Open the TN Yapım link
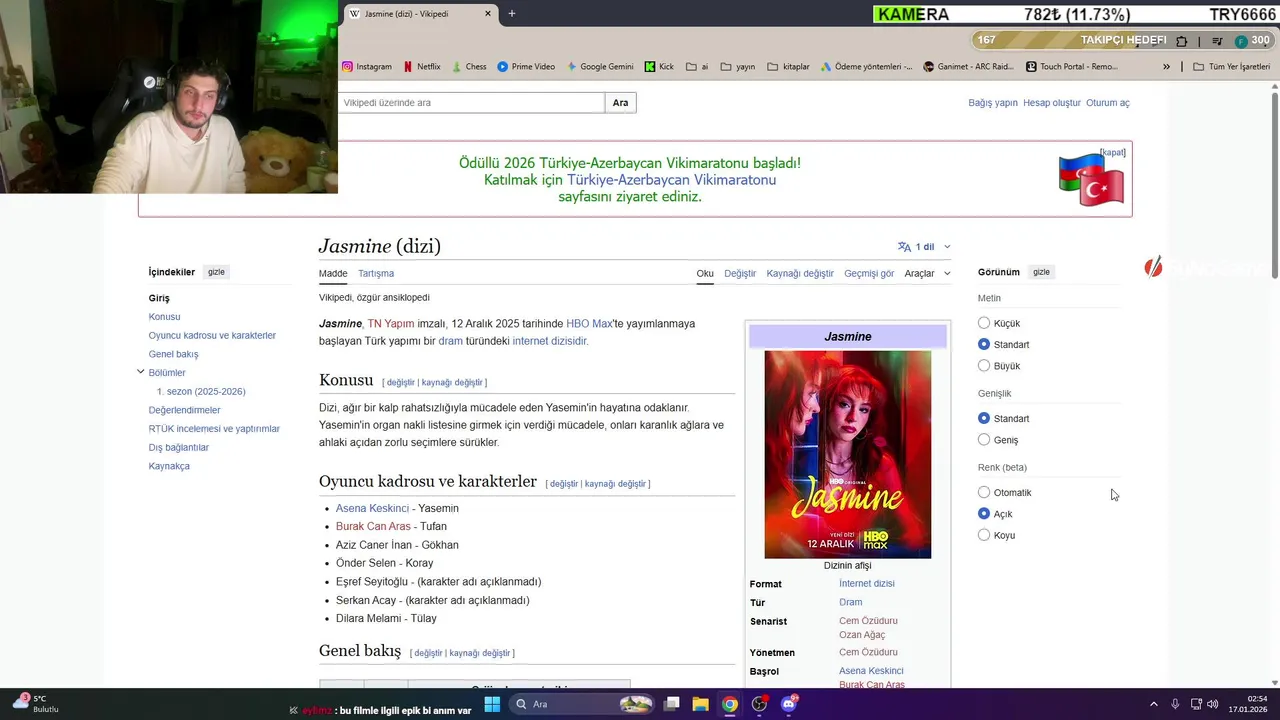Image resolution: width=1280 pixels, height=720 pixels. 391,324
